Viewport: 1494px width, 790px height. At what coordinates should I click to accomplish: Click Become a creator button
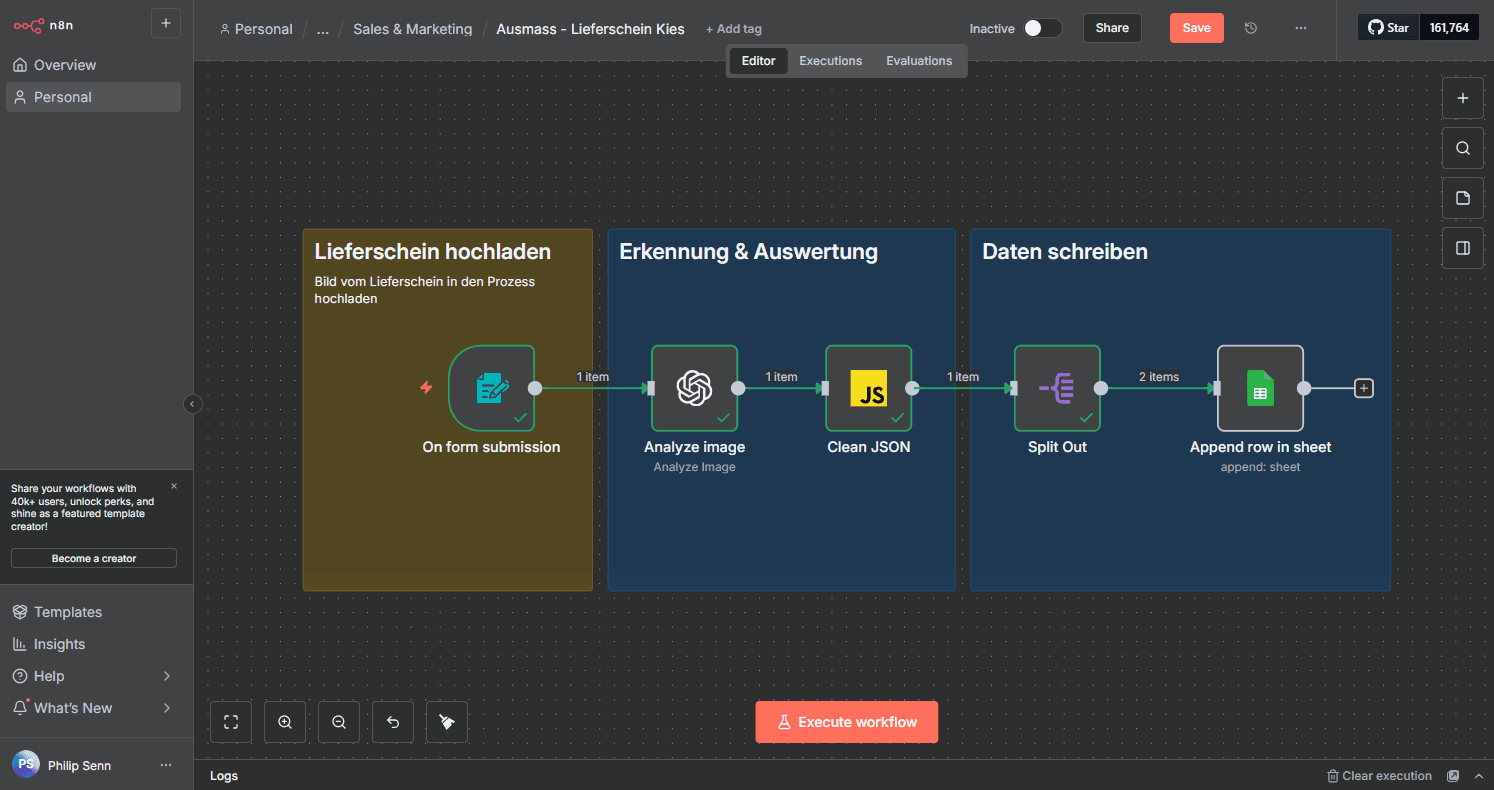[x=94, y=558]
